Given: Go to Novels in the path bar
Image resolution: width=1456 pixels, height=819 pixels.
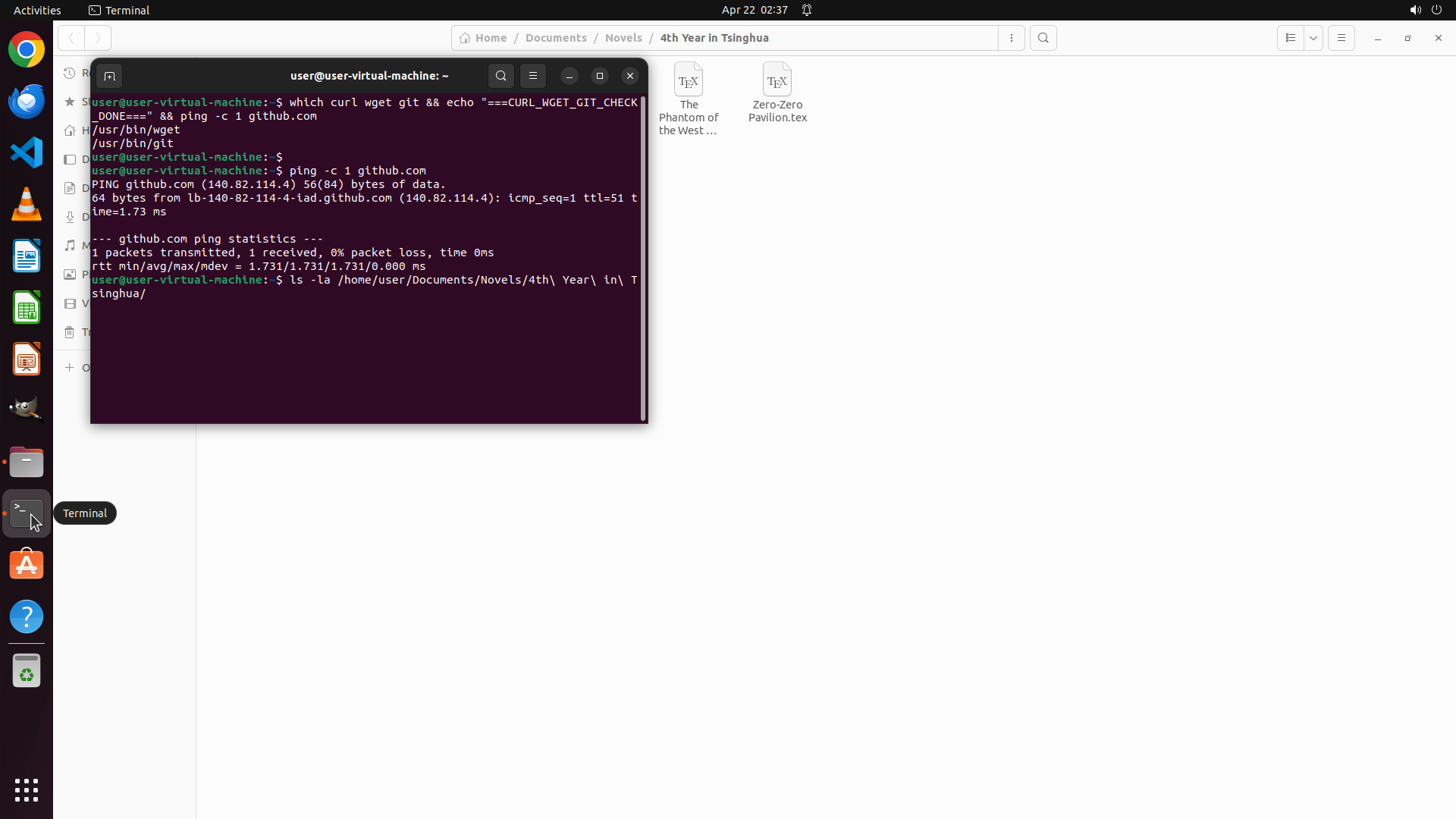Looking at the screenshot, I should [623, 38].
